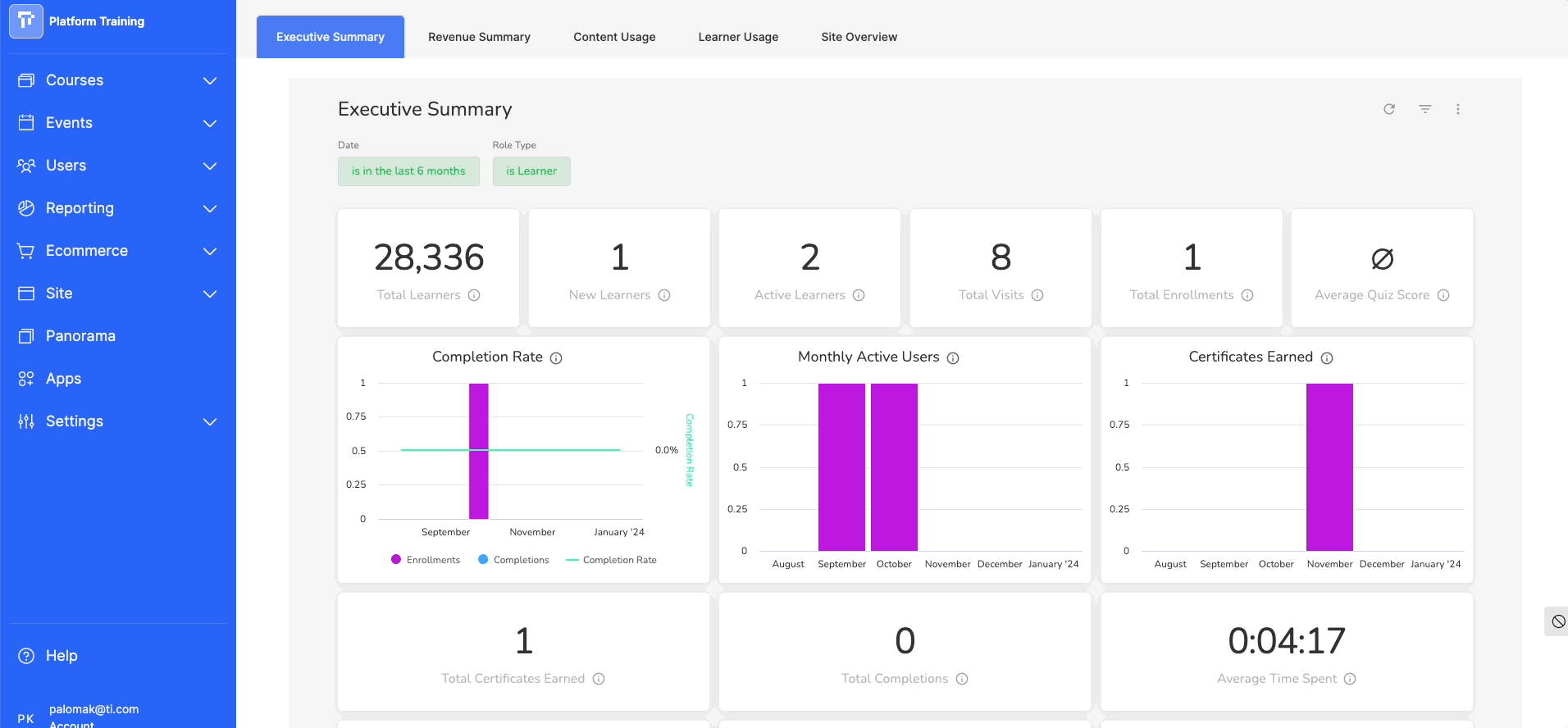1568x728 pixels.
Task: Switch to the Site Overview tab
Action: (x=859, y=37)
